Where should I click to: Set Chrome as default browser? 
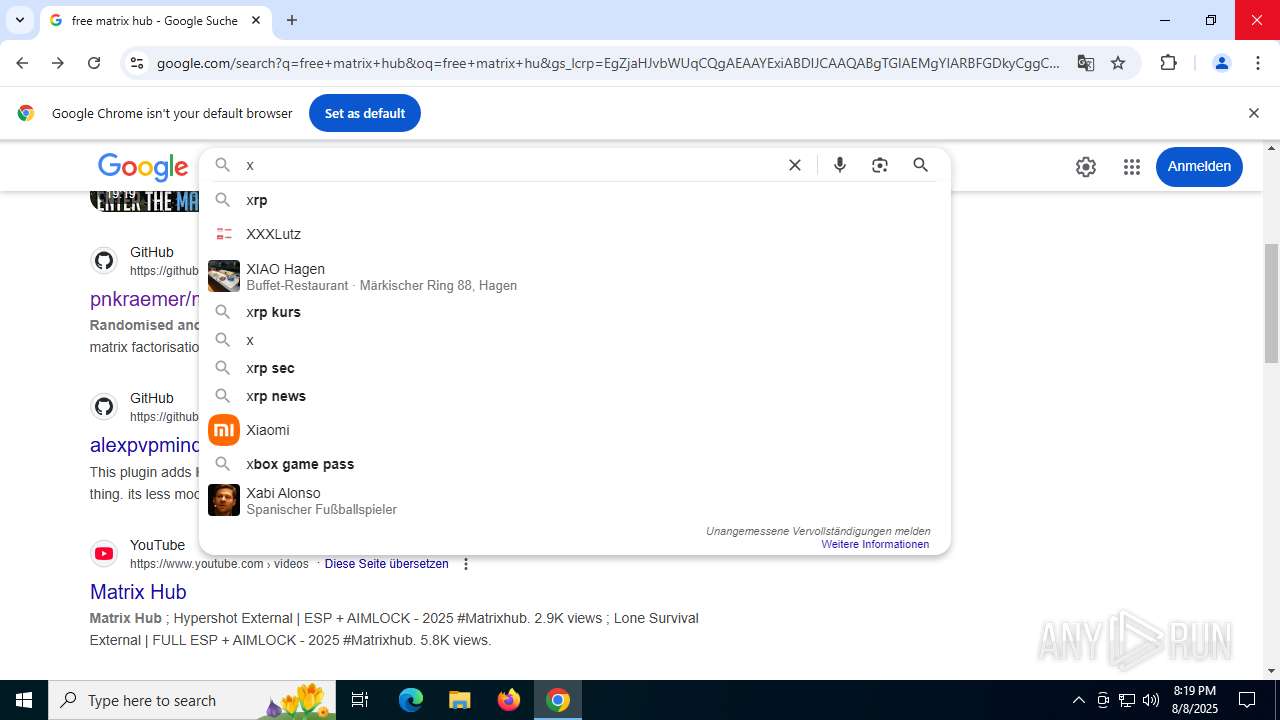tap(364, 113)
